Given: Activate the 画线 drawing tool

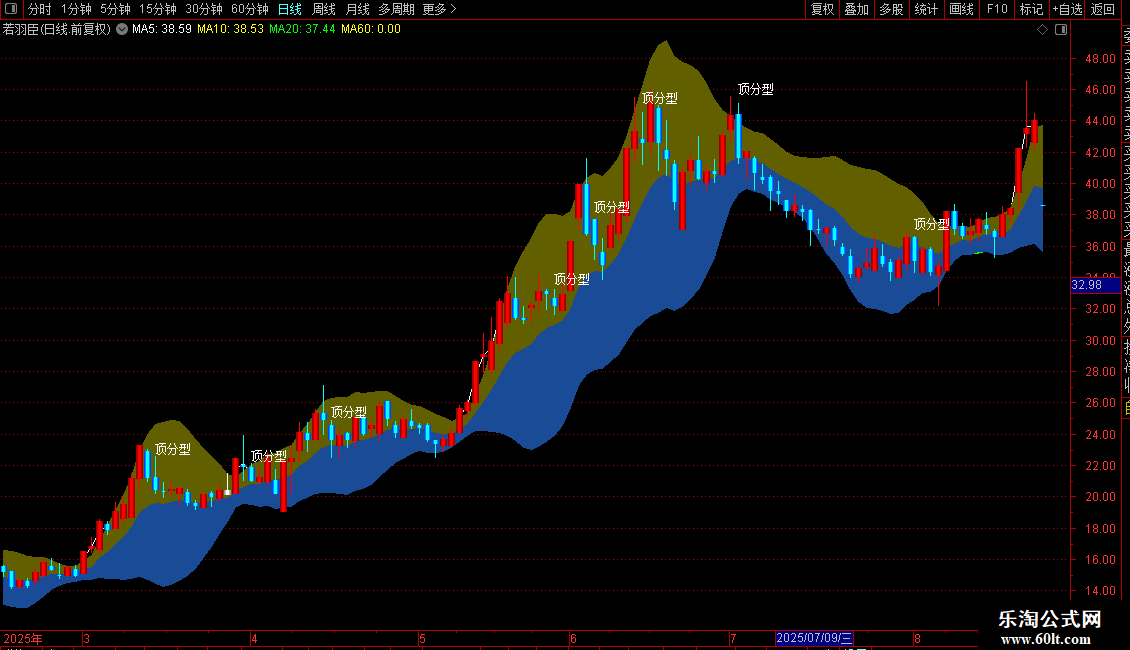Looking at the screenshot, I should [961, 9].
